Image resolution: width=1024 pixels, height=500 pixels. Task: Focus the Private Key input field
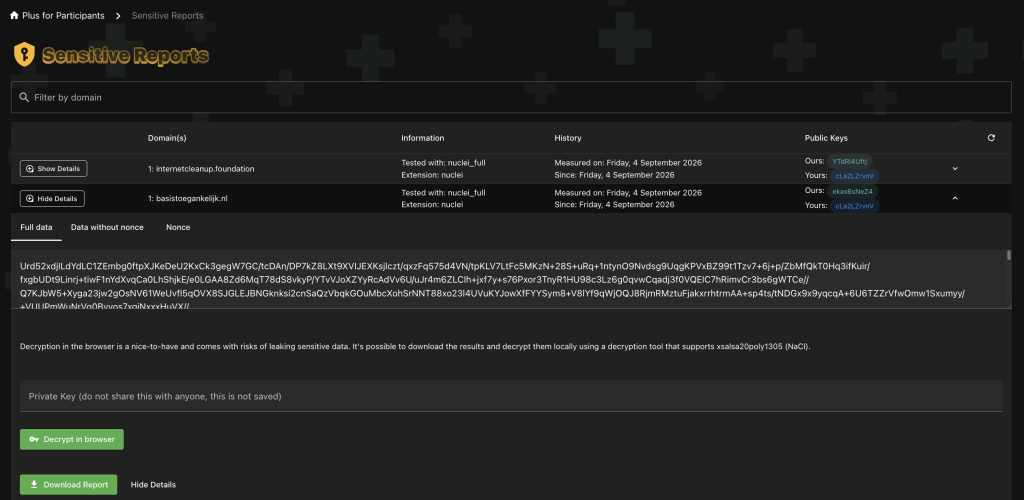tap(511, 396)
